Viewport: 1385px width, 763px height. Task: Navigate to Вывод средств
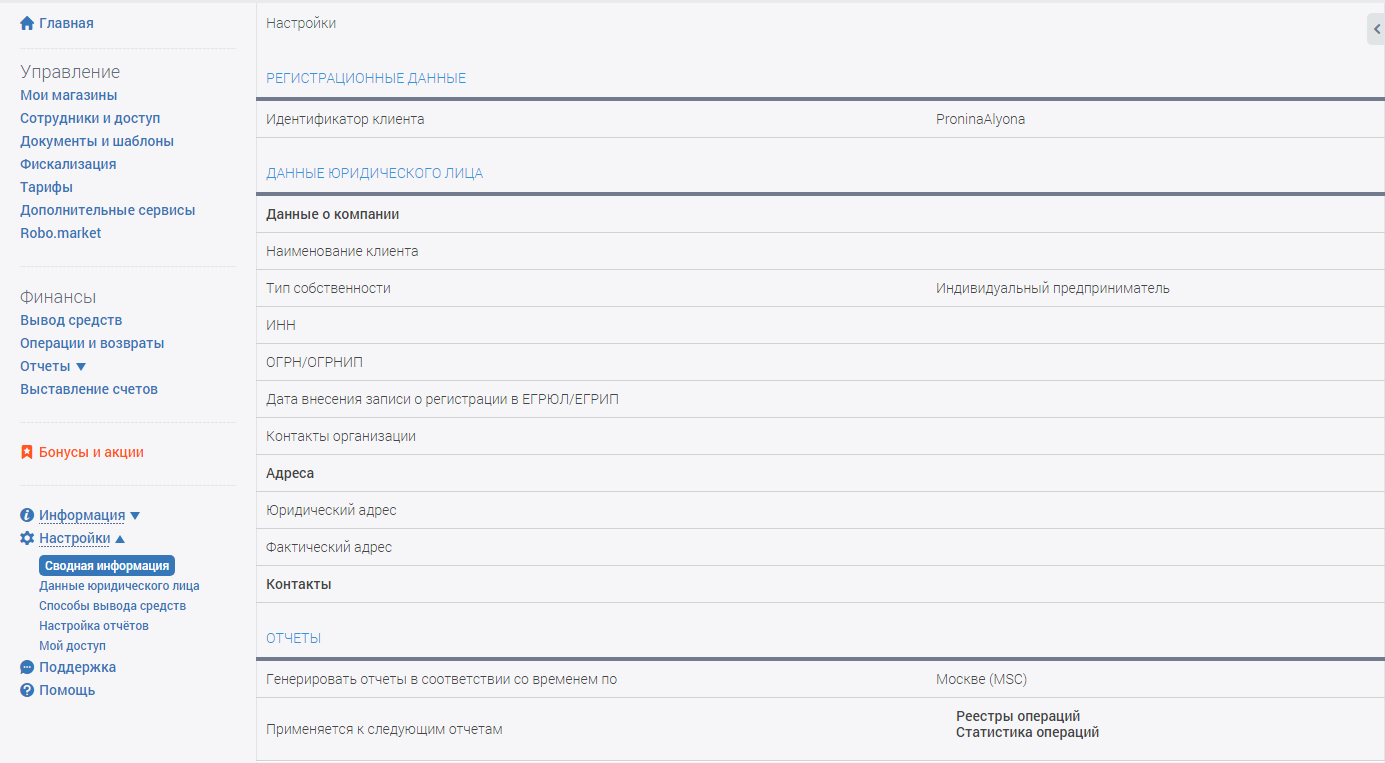click(71, 320)
